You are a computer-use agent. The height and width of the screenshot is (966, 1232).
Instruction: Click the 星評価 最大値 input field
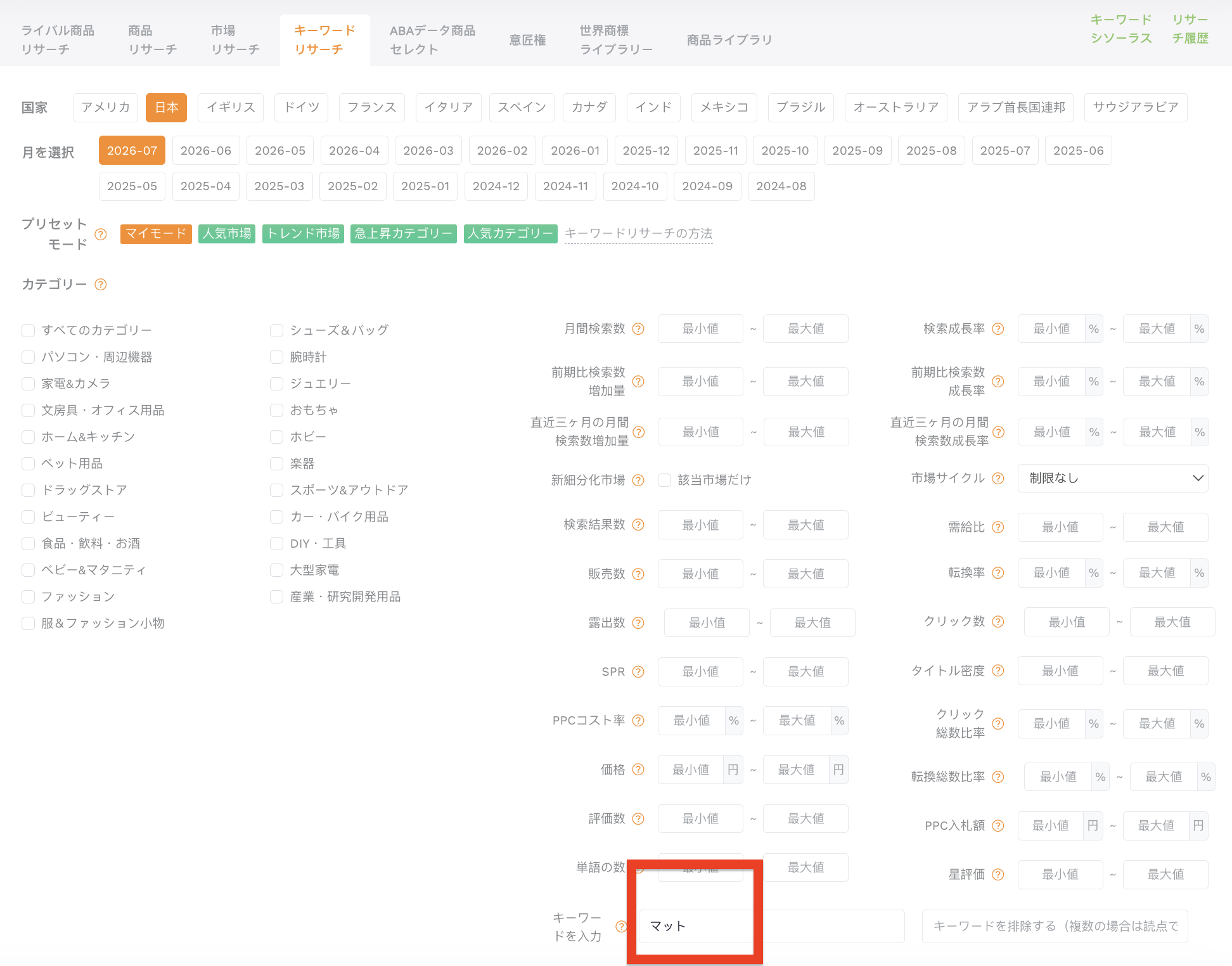coord(1165,875)
